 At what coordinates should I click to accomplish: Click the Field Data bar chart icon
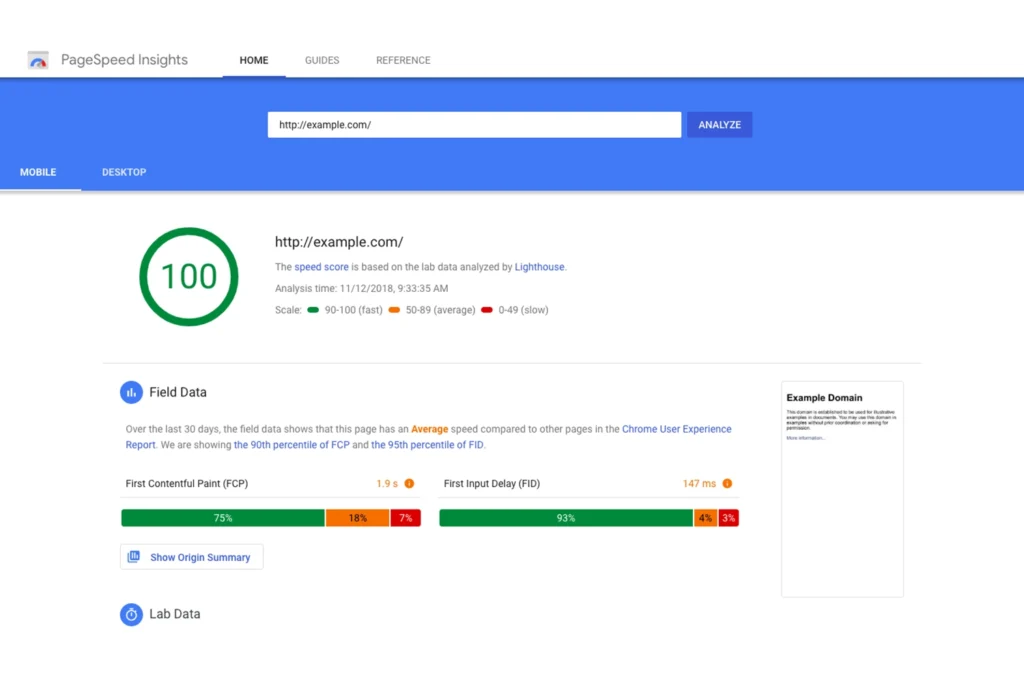coord(131,392)
